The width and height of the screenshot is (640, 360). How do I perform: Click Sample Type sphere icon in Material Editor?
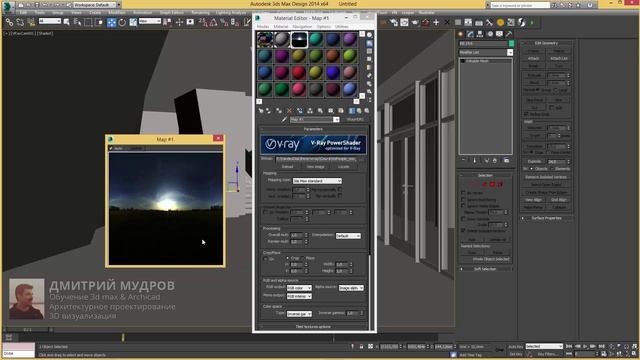click(x=369, y=35)
